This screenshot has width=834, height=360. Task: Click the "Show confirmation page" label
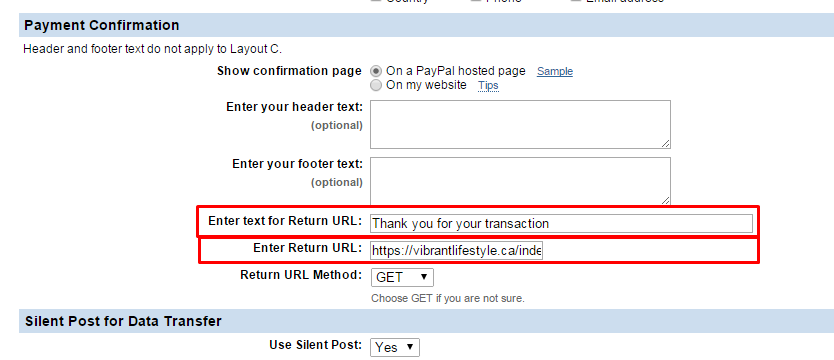pyautogui.click(x=289, y=71)
